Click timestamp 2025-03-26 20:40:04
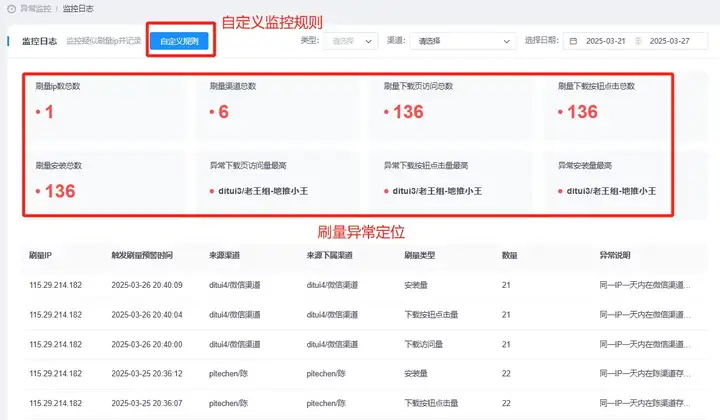This screenshot has height=420, width=720. (x=147, y=314)
